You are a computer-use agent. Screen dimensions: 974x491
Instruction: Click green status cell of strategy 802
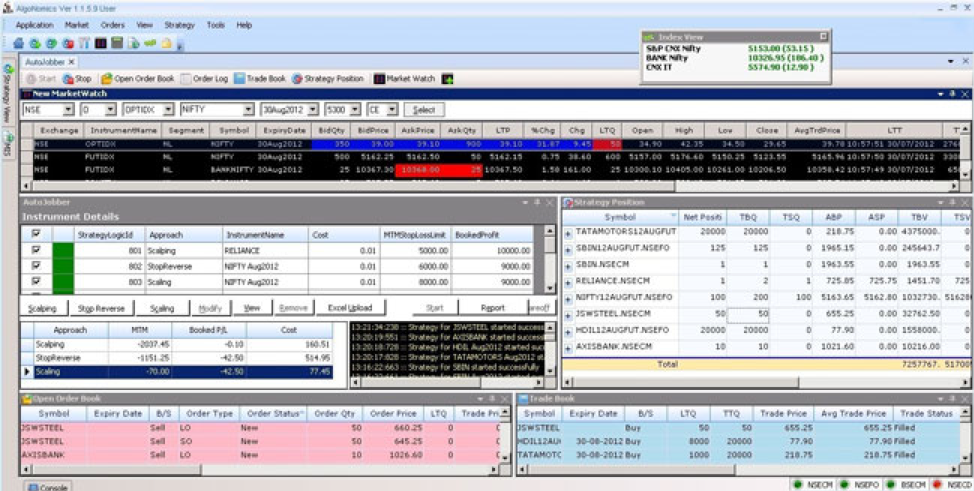[63, 267]
